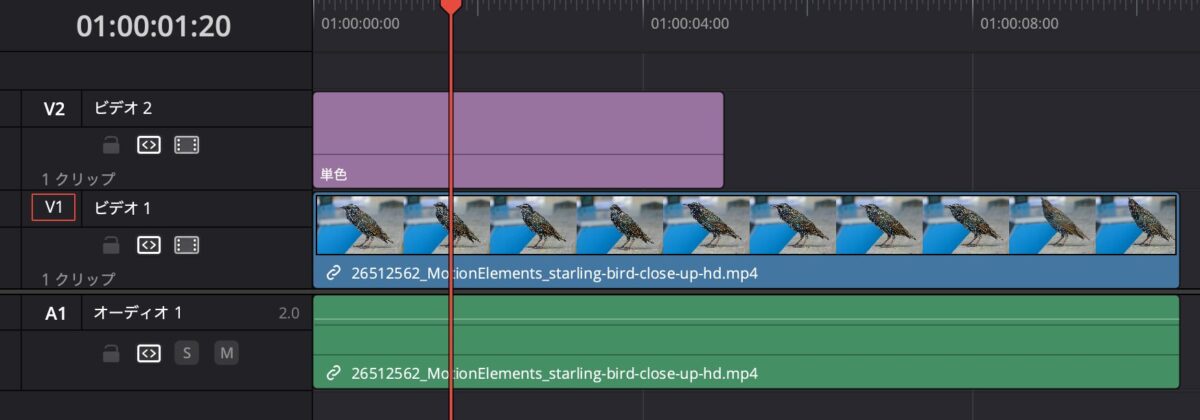Select the V2 track badge
The image size is (1200, 420).
[x=54, y=109]
